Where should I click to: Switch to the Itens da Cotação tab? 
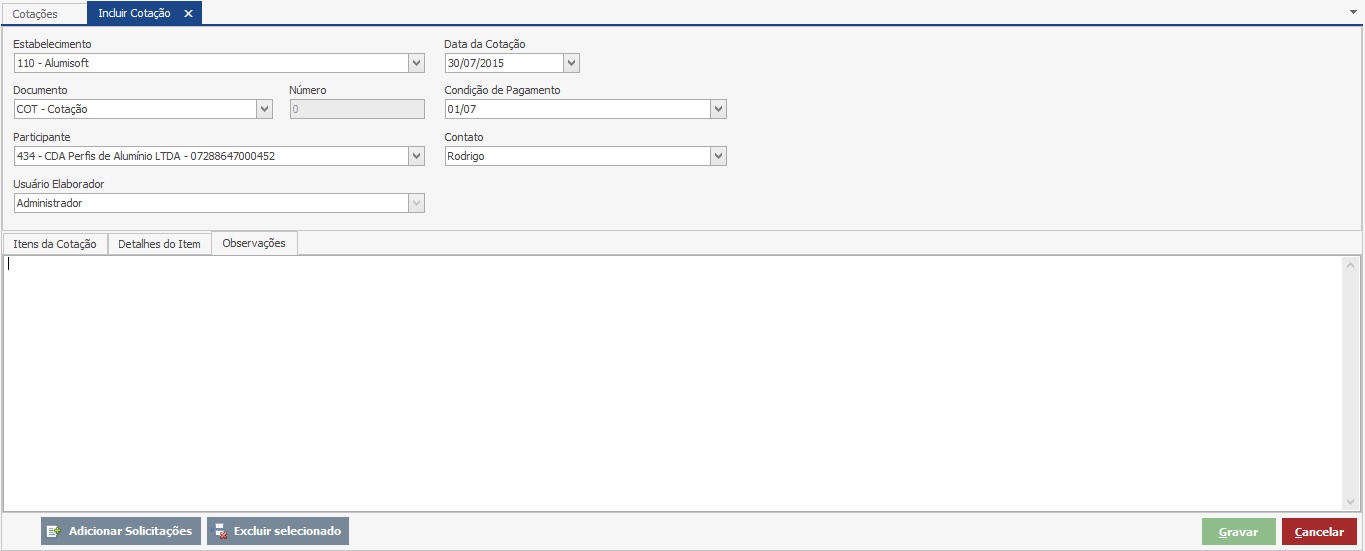click(55, 244)
